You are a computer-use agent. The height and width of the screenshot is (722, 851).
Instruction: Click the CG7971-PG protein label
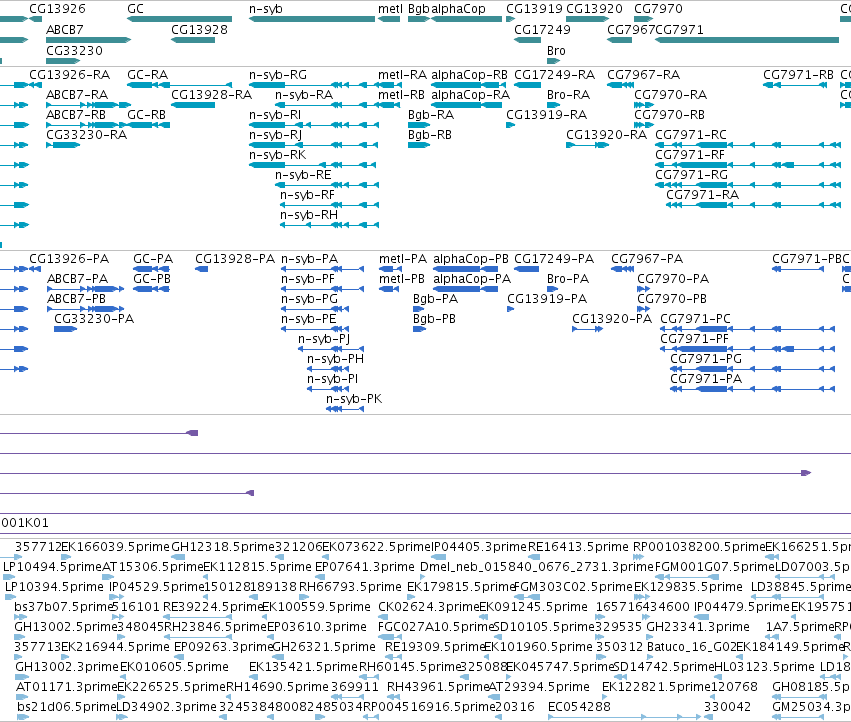pyautogui.click(x=706, y=359)
